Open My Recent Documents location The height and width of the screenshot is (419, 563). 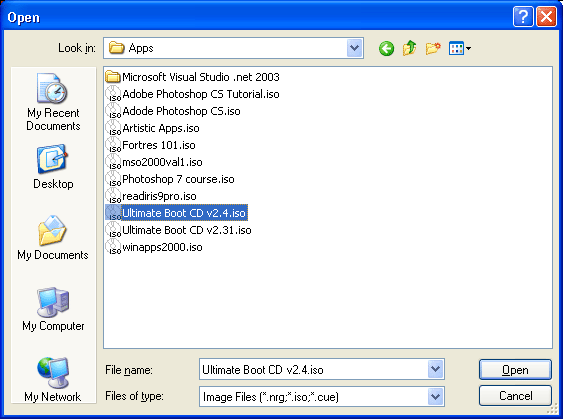[53, 102]
